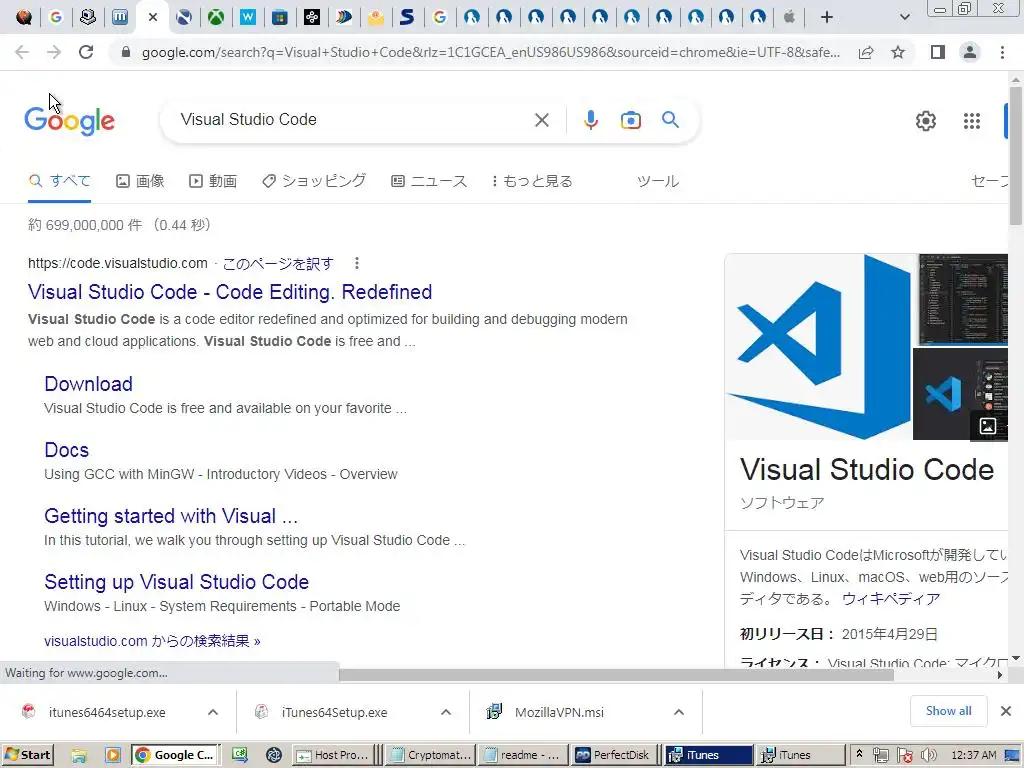Open Visual Studio Code - Code Editing result
1024x768 pixels.
[230, 292]
